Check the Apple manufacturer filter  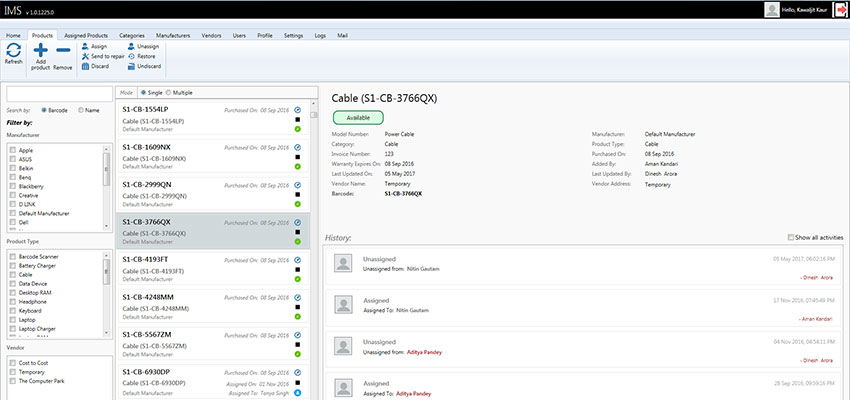[12, 150]
